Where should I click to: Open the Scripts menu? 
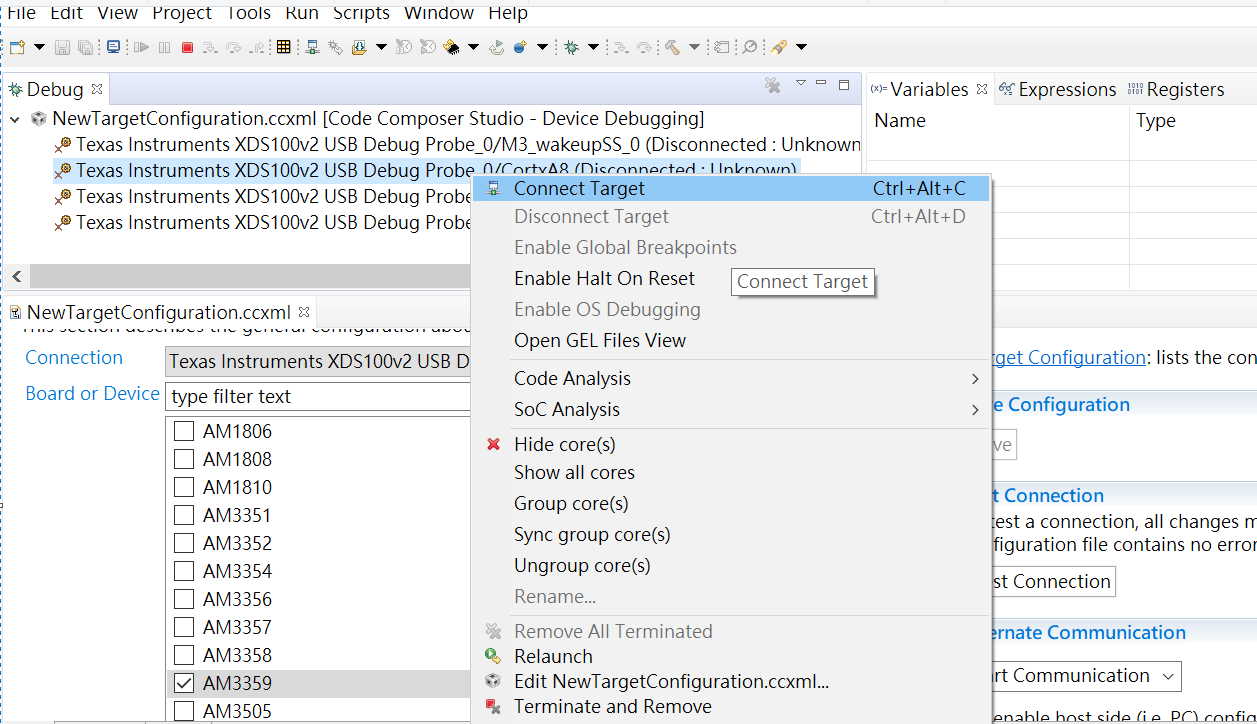(361, 13)
